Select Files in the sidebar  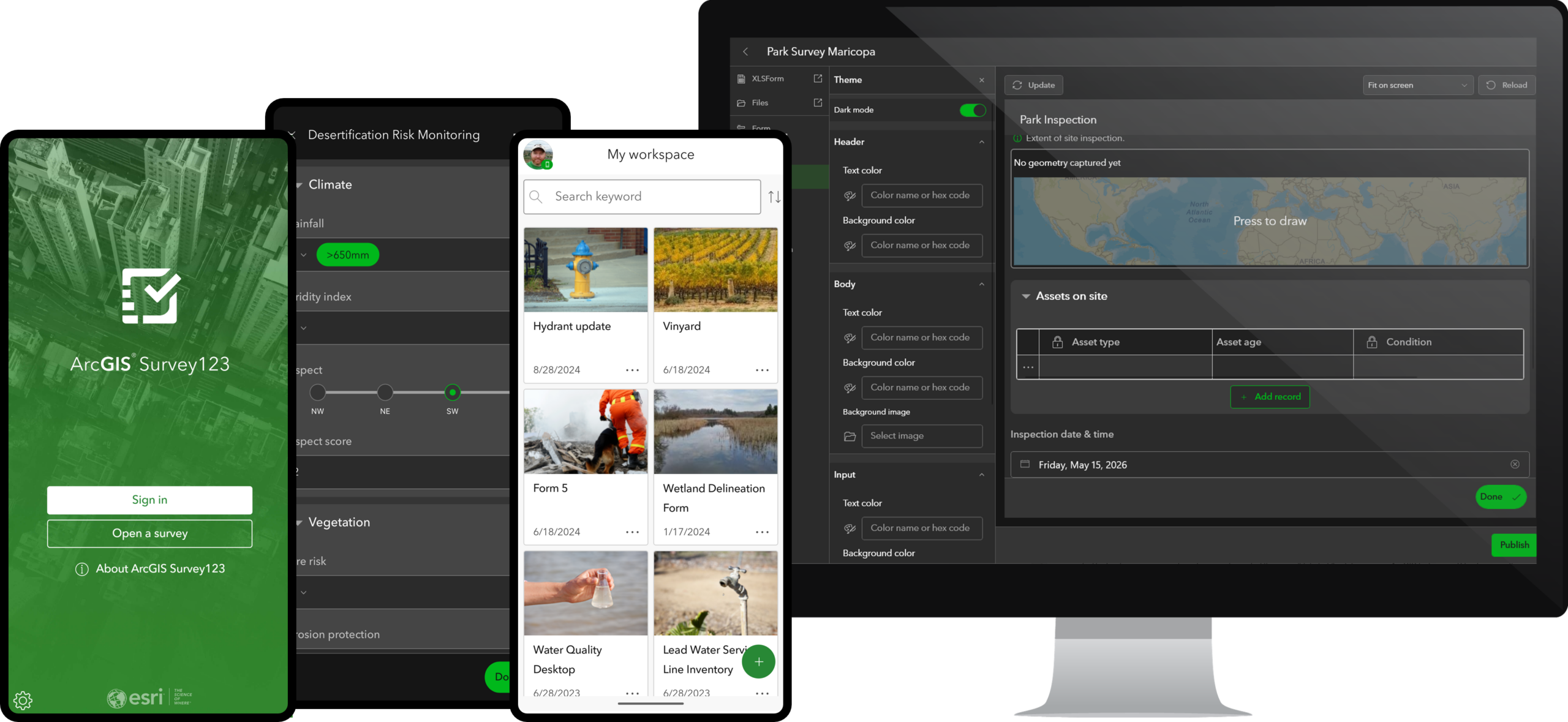(x=759, y=103)
